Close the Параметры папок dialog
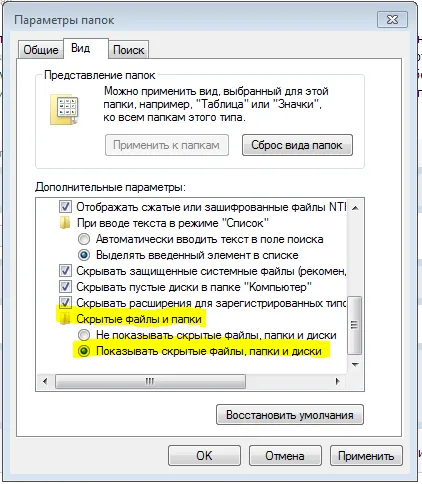Viewport: 422px width, 484px height. click(392, 19)
